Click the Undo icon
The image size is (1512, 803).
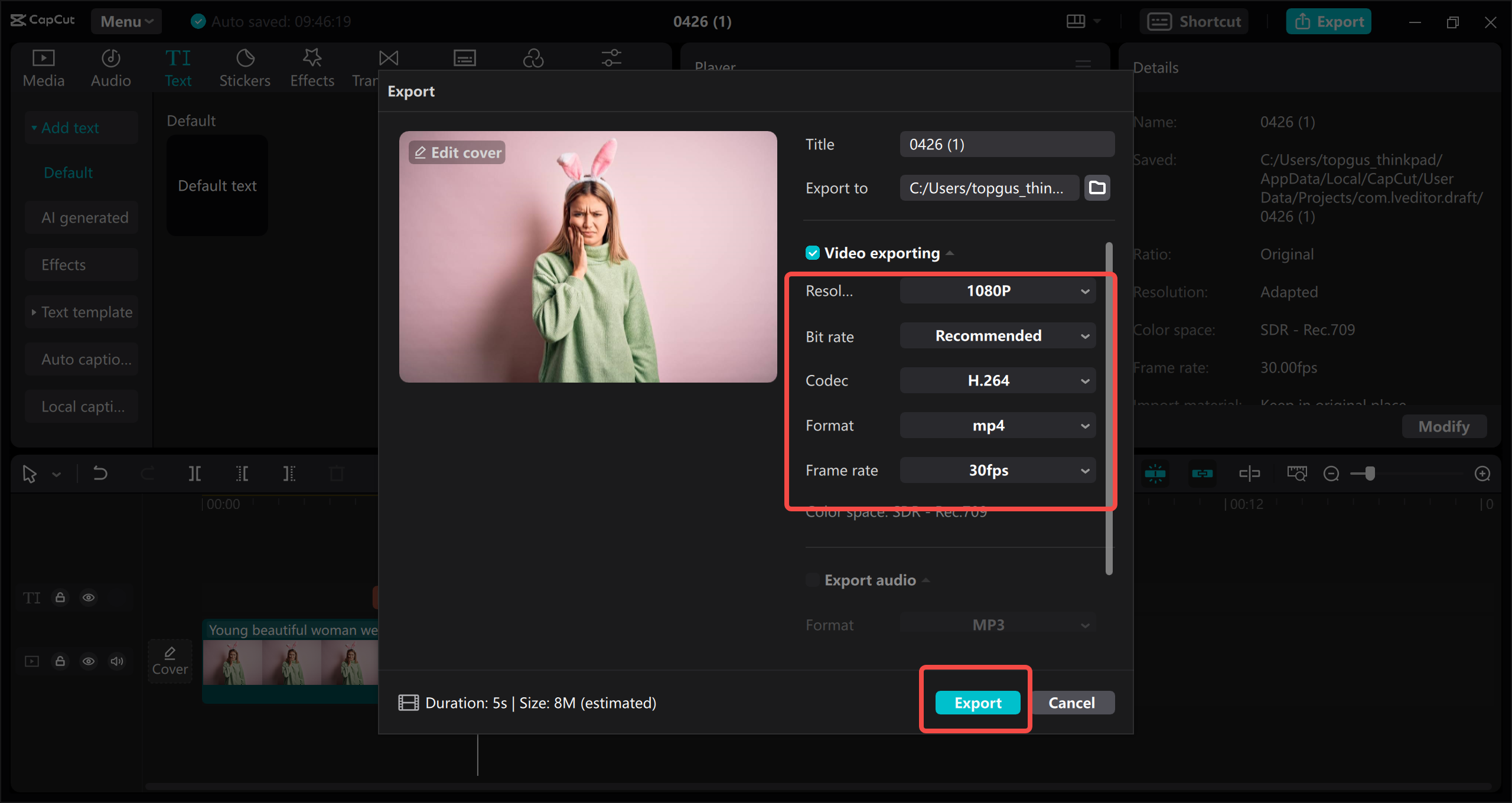[100, 474]
